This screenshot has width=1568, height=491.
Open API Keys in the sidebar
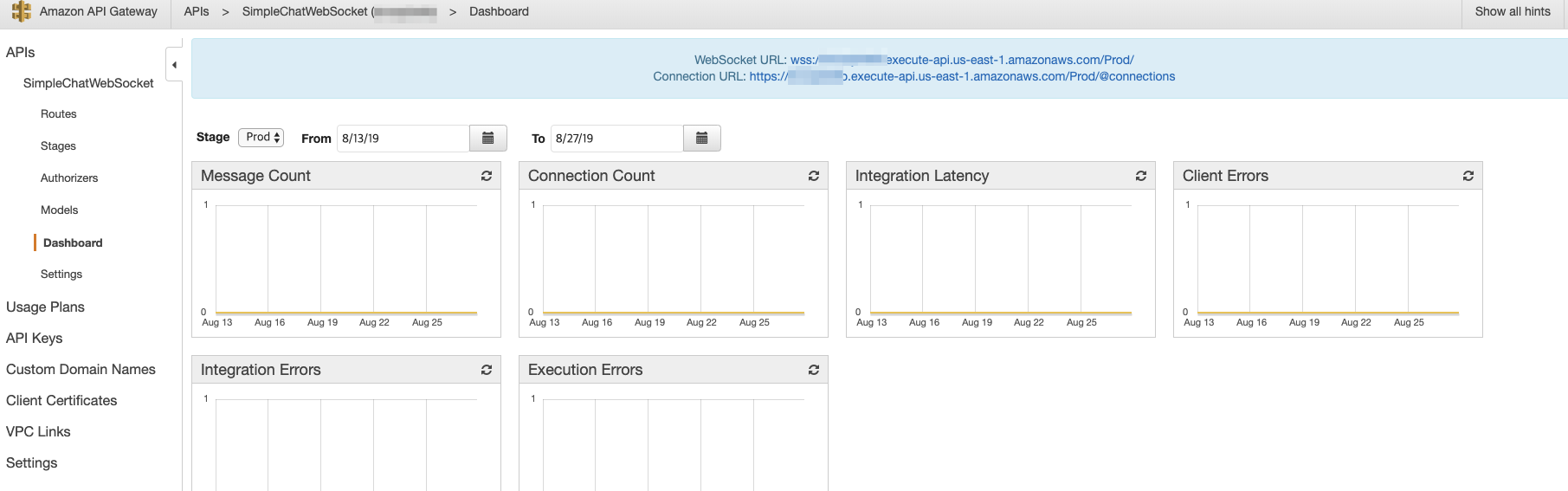35,338
